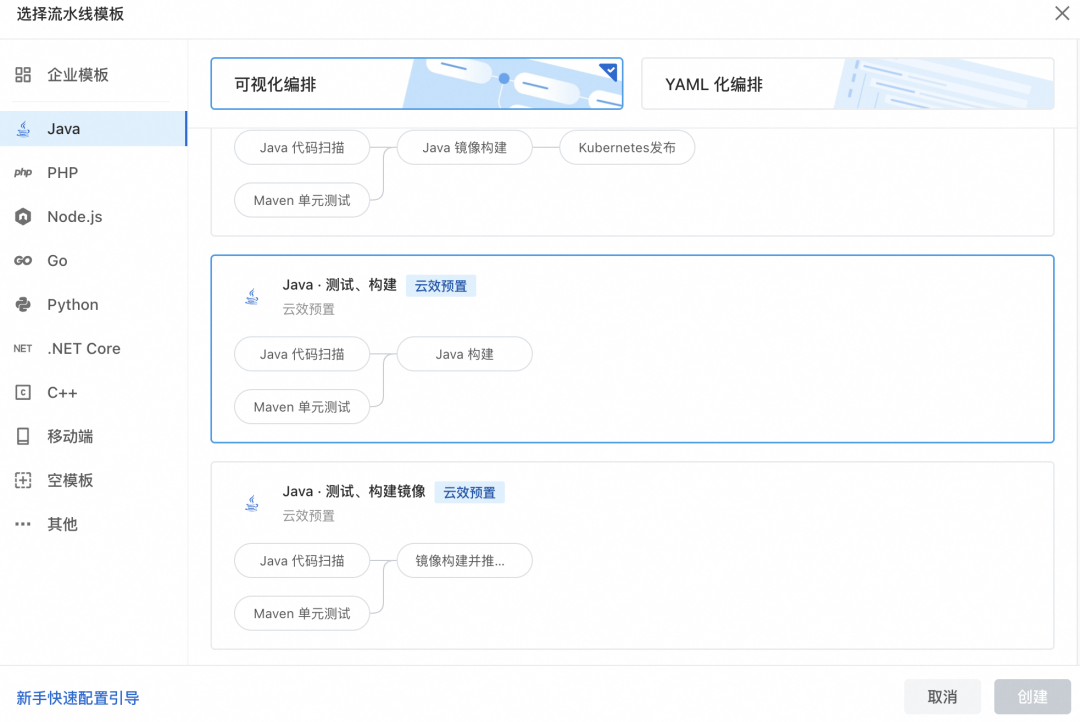
Task: Click the grid icon beside 企业模板
Action: click(x=23, y=75)
